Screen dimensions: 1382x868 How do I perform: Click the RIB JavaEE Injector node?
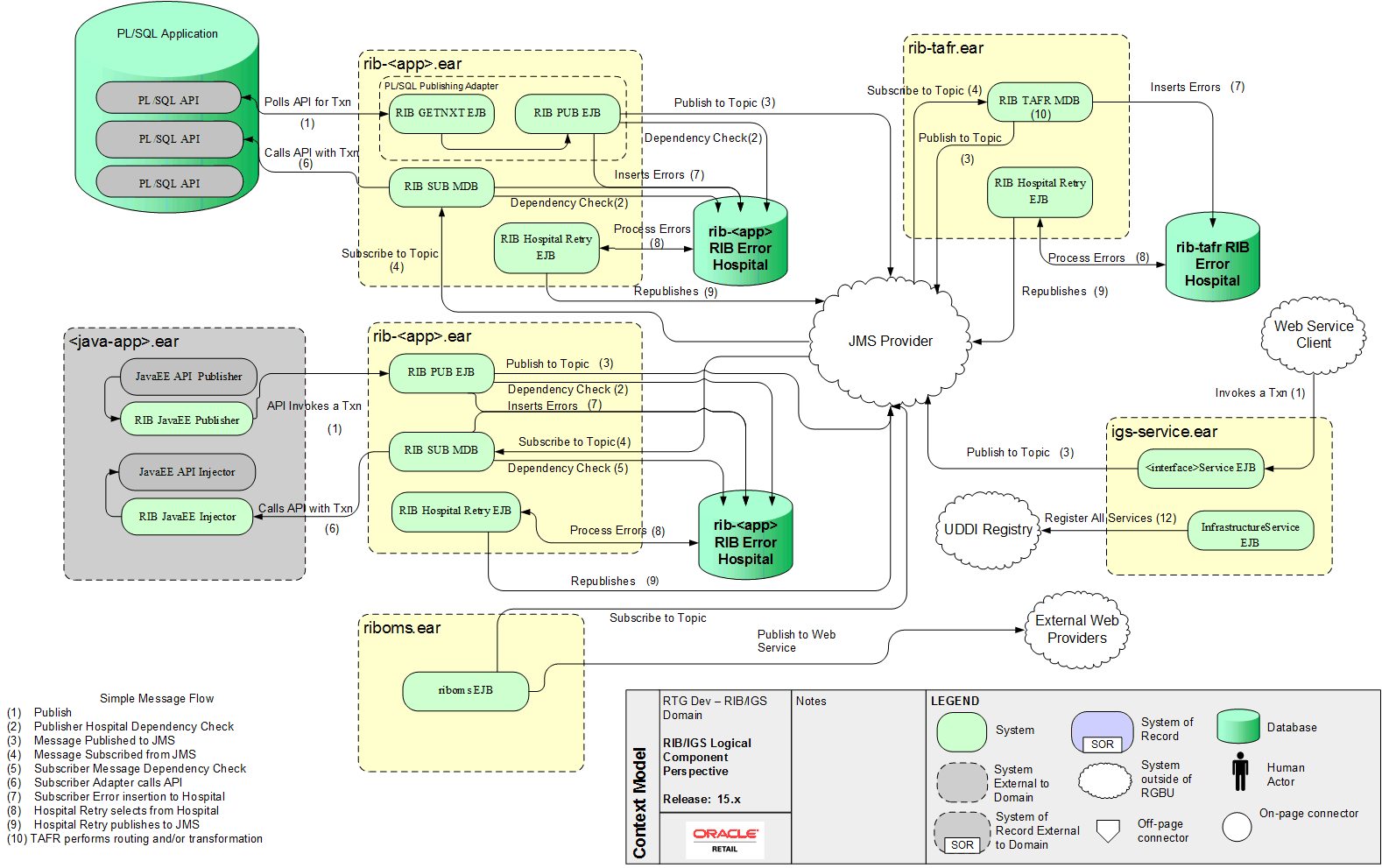(x=187, y=517)
